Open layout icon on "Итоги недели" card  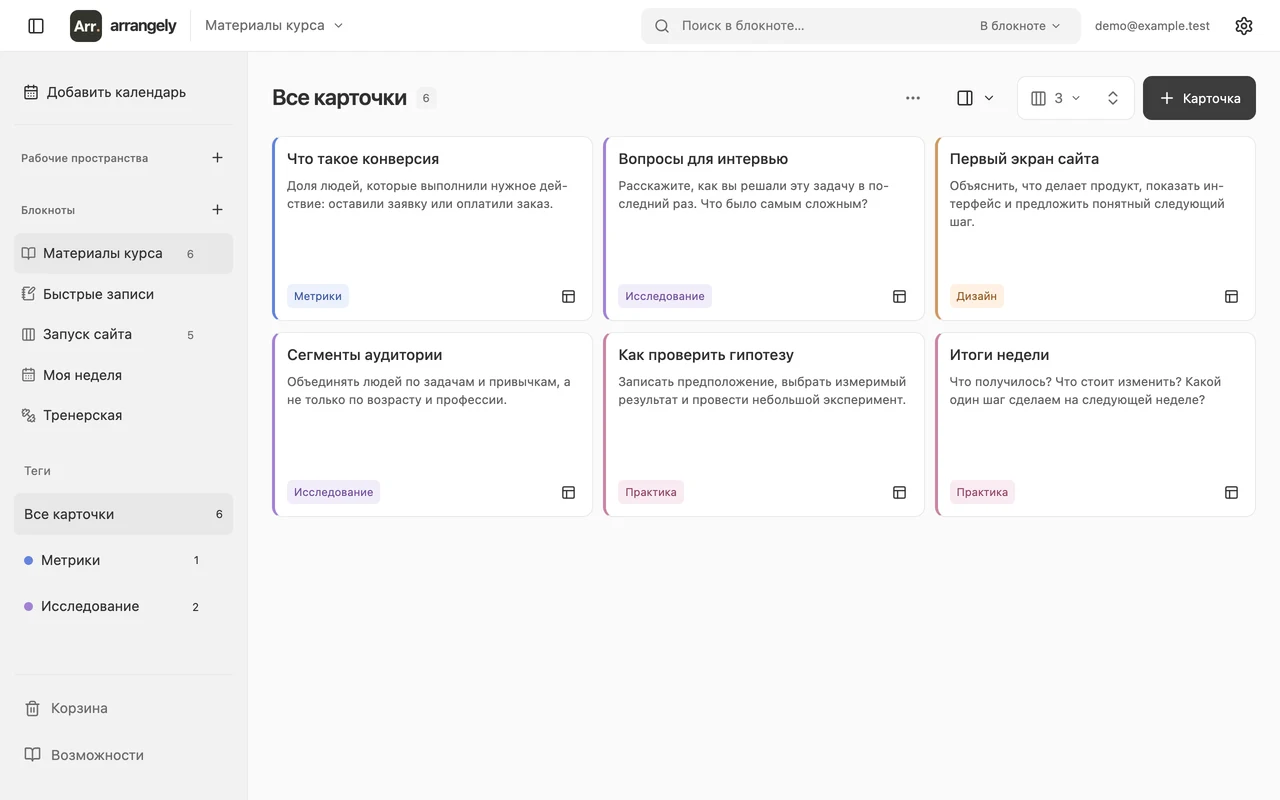(1231, 492)
